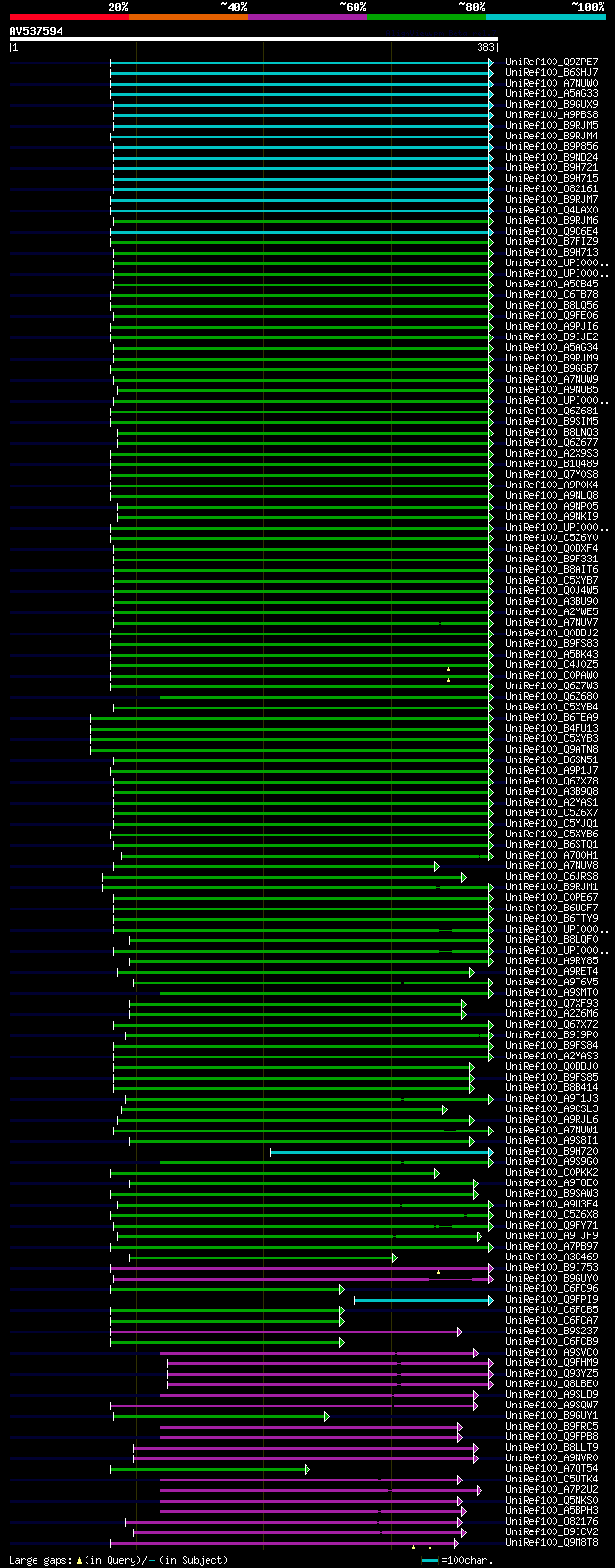
Task: Click the UniRef100_A2X9S3 label
Action: click(x=552, y=453)
